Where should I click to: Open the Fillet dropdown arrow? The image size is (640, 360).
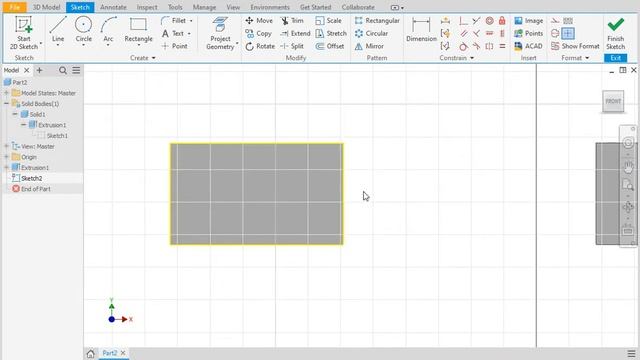tap(191, 21)
